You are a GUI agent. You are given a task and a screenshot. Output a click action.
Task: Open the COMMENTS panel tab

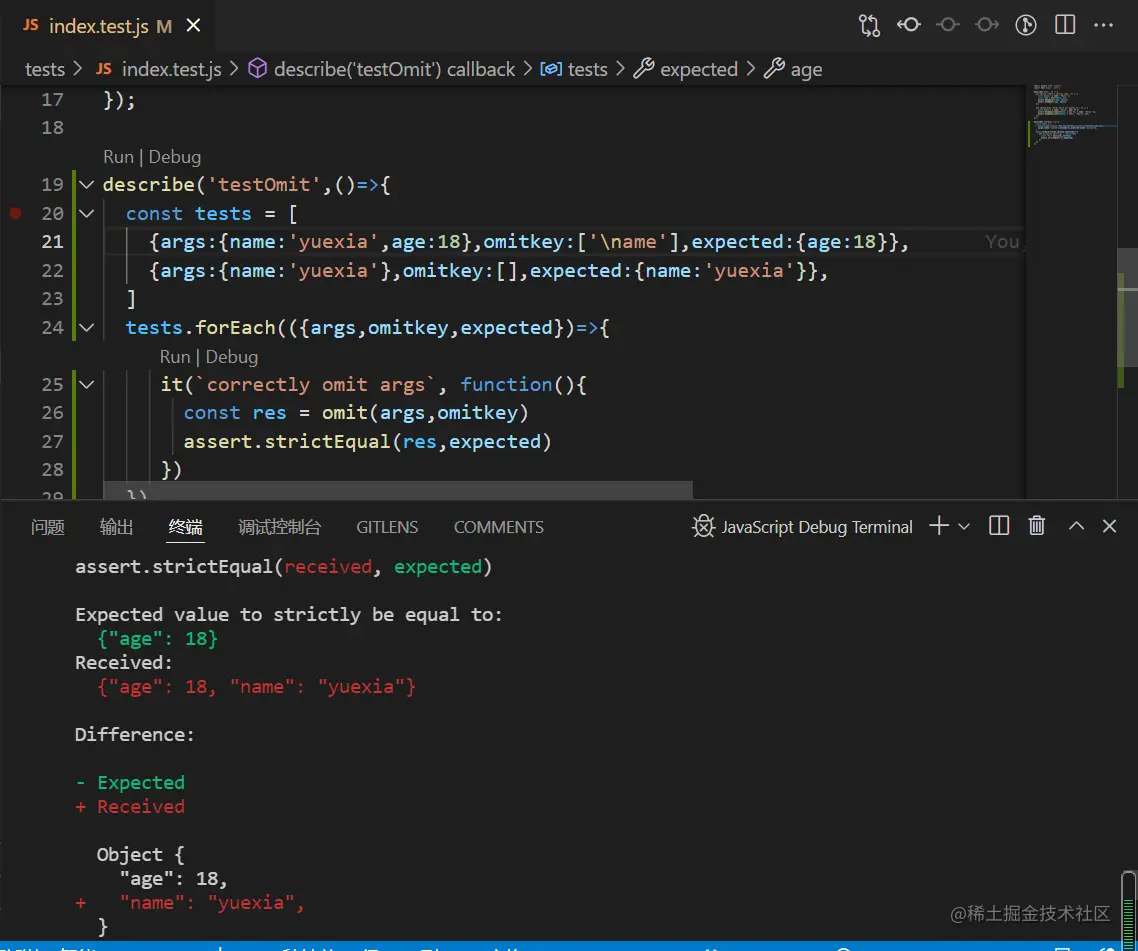pos(498,527)
